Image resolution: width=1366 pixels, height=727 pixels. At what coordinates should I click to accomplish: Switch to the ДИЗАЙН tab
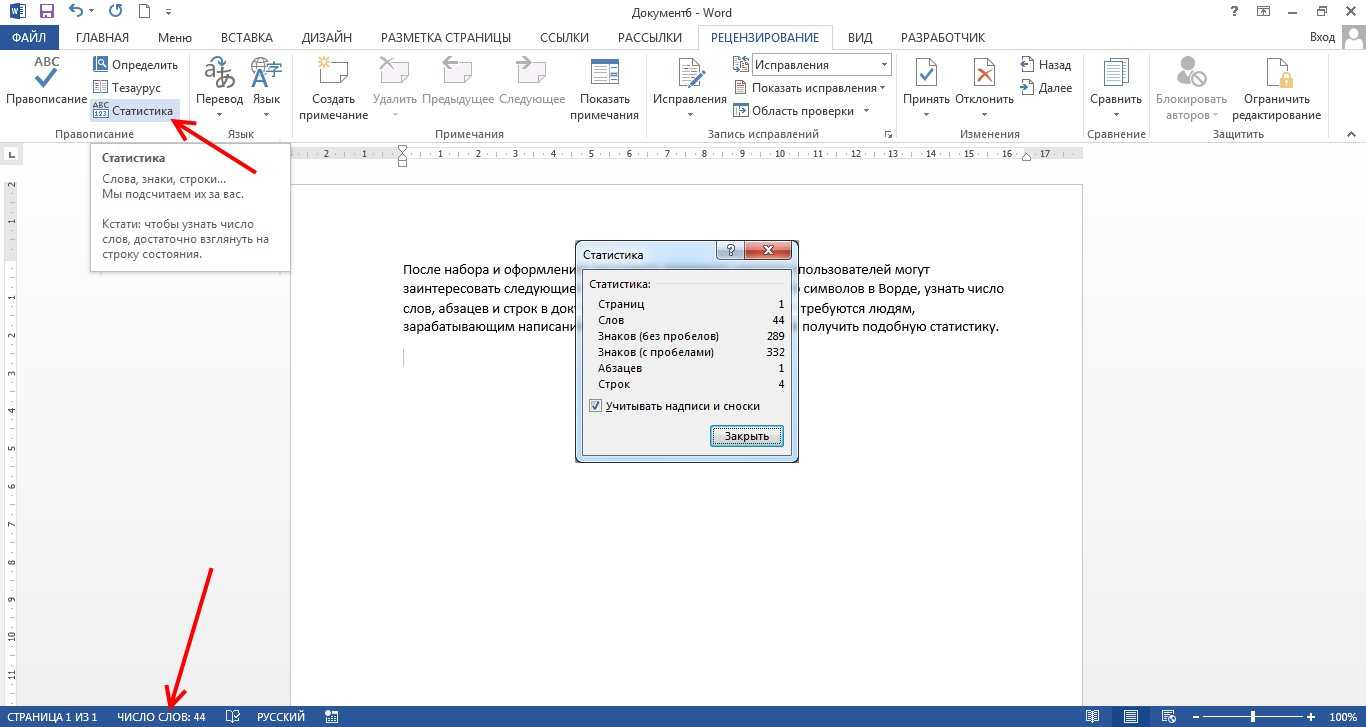[326, 37]
